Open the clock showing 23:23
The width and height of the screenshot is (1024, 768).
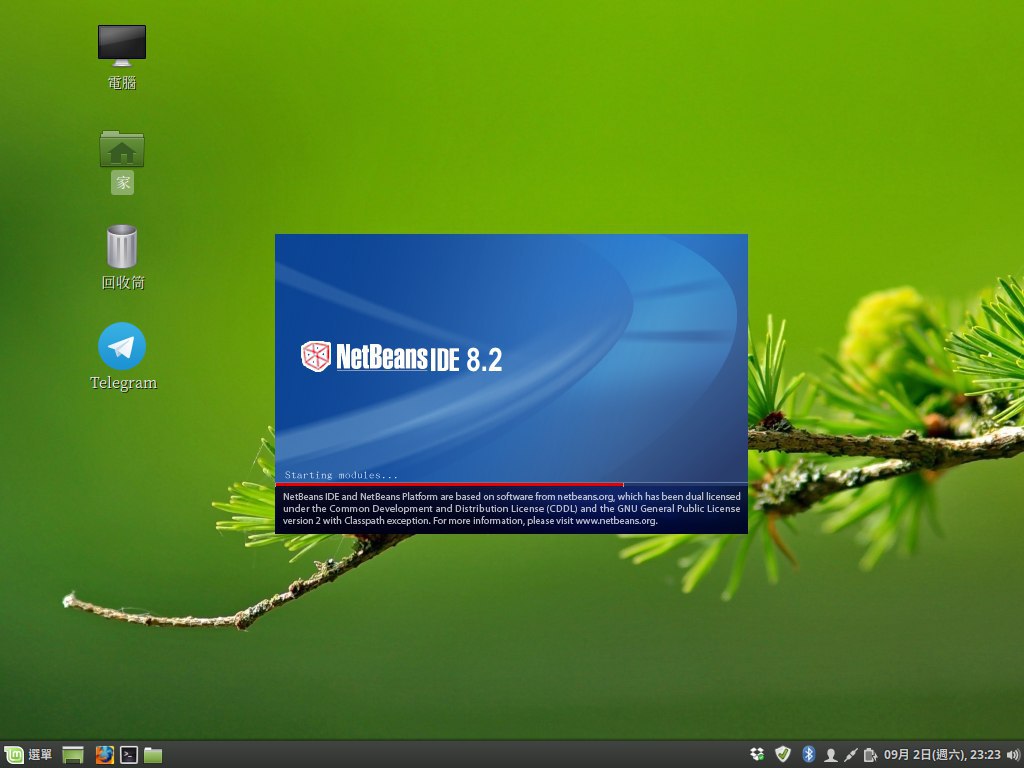point(942,755)
